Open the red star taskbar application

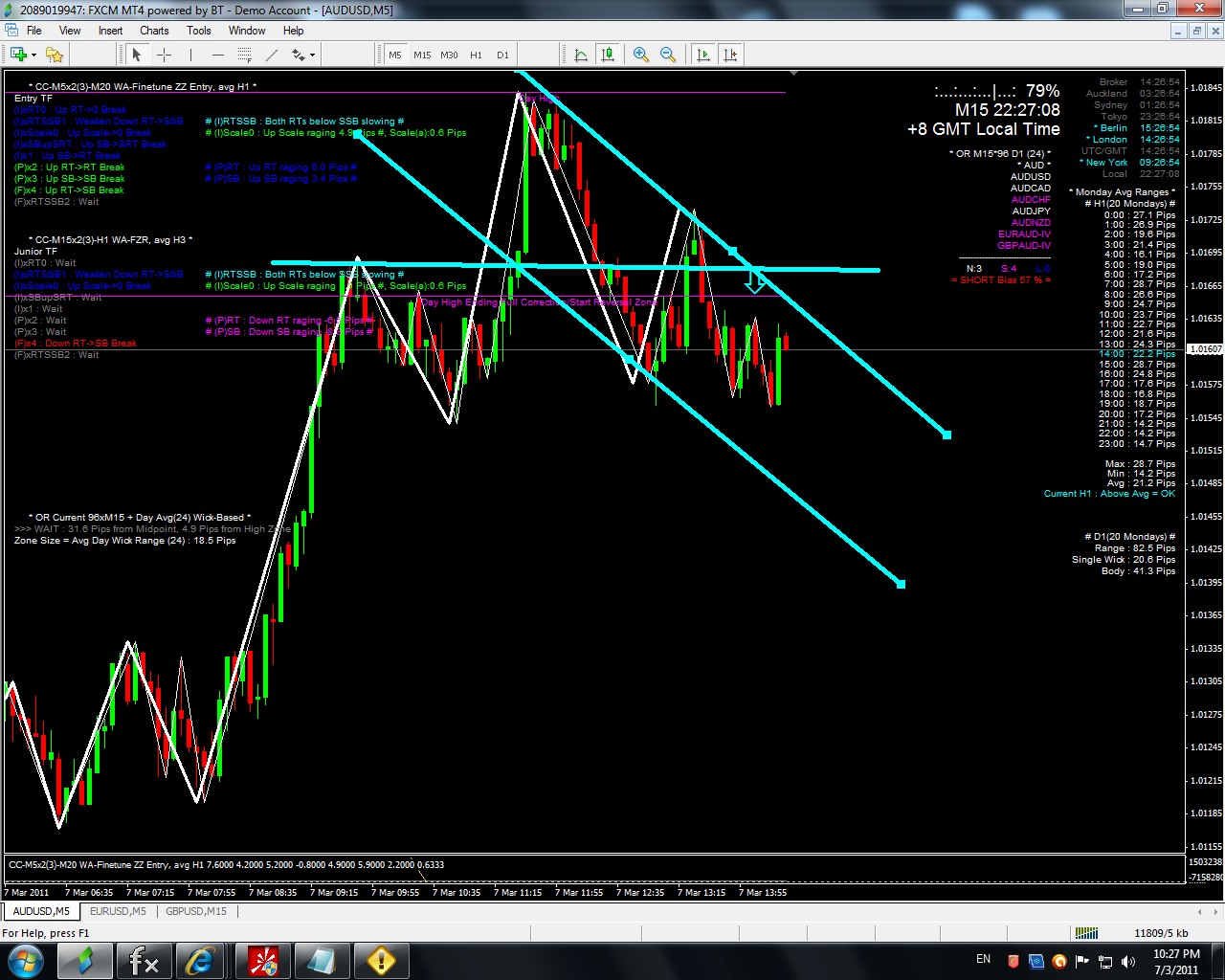[262, 960]
